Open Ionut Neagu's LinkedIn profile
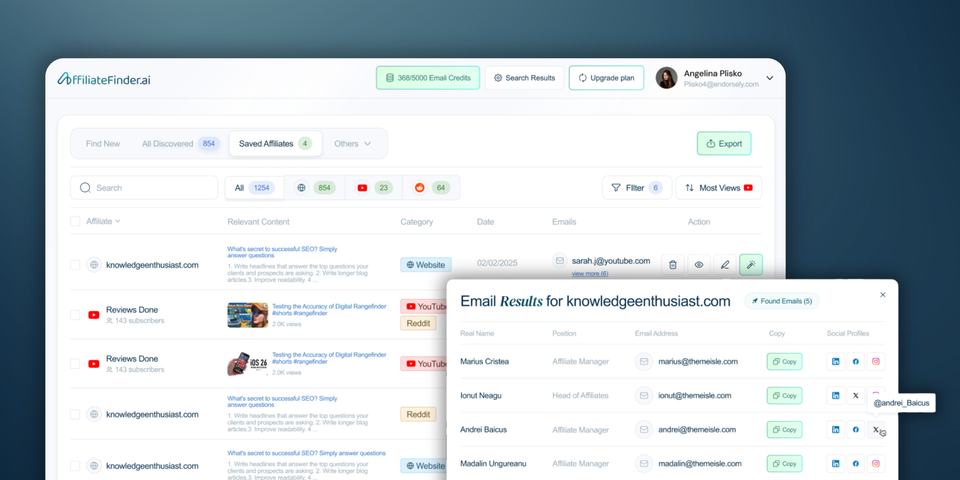 click(835, 396)
